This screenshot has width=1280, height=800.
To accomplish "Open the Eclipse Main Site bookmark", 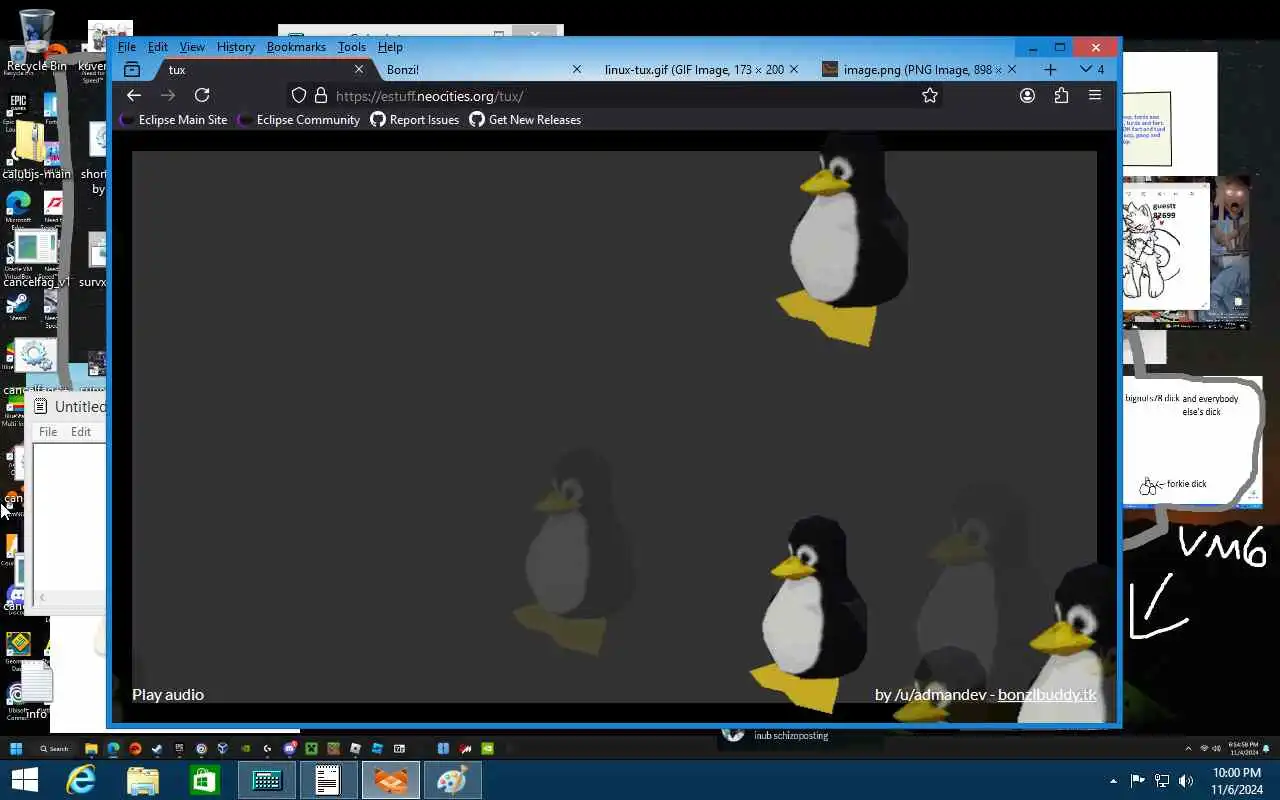I will (174, 120).
